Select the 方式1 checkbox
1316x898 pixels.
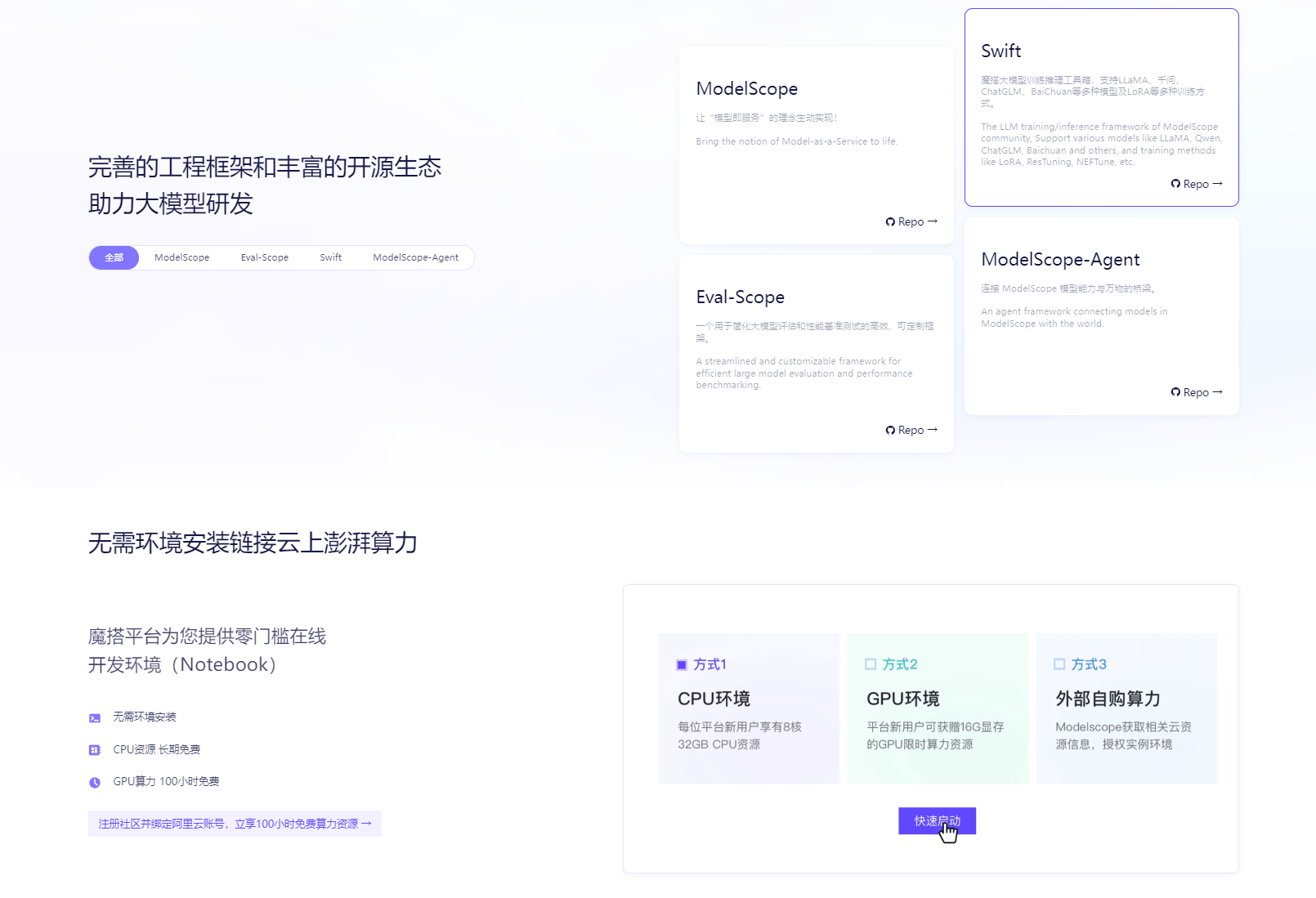[682, 664]
